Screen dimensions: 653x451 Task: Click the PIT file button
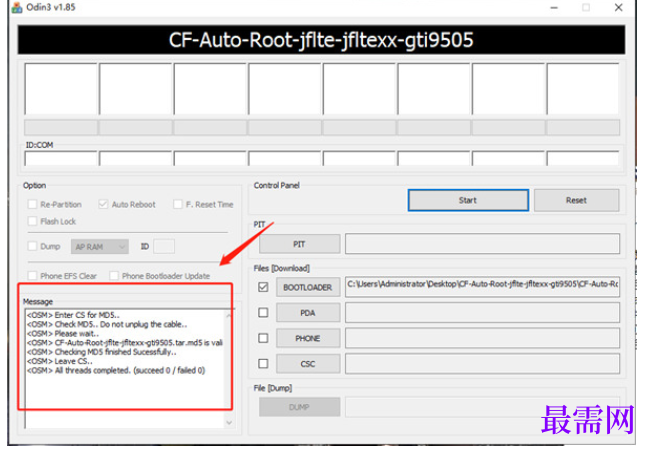299,244
